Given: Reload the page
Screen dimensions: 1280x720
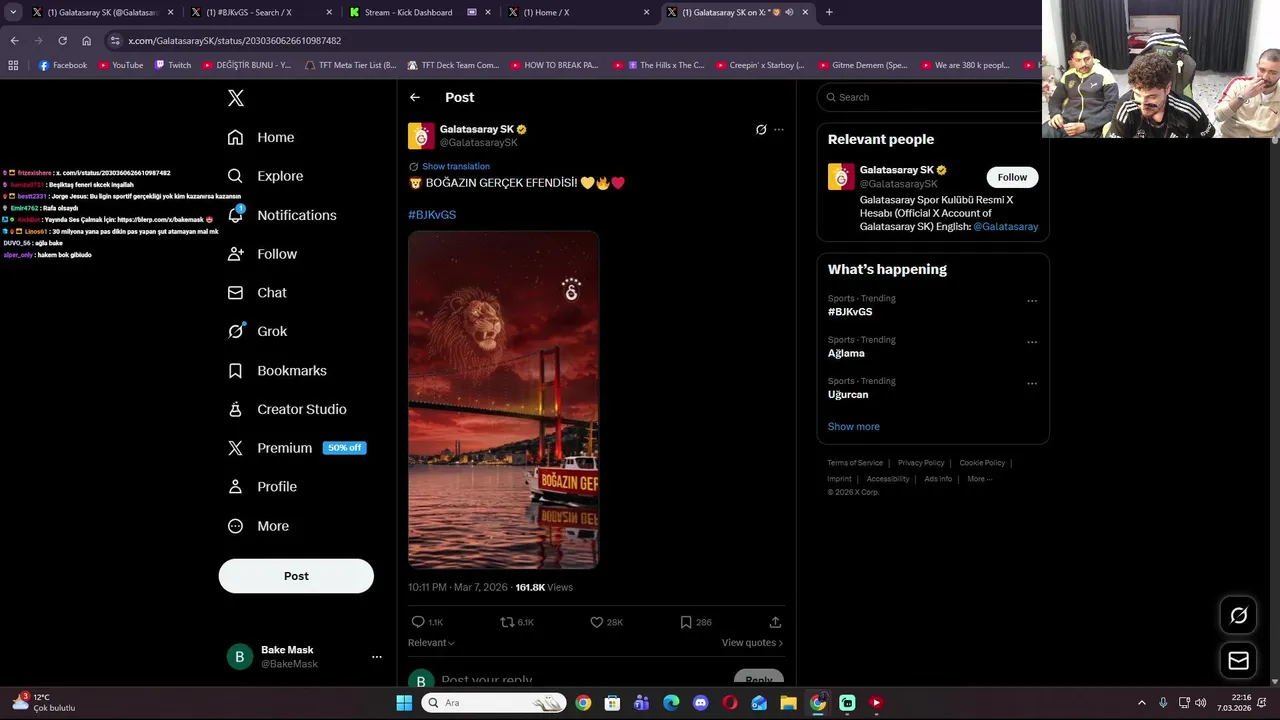Looking at the screenshot, I should tap(62, 41).
